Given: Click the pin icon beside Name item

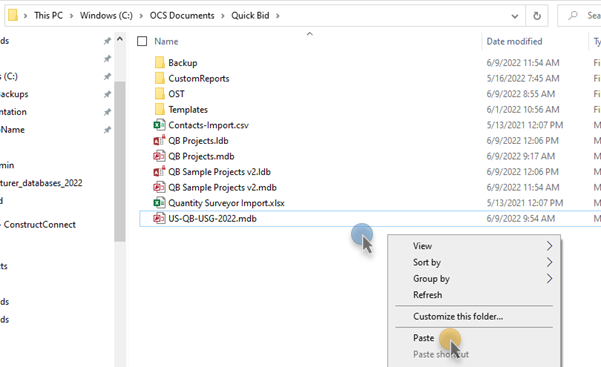Looking at the screenshot, I should pos(107,130).
